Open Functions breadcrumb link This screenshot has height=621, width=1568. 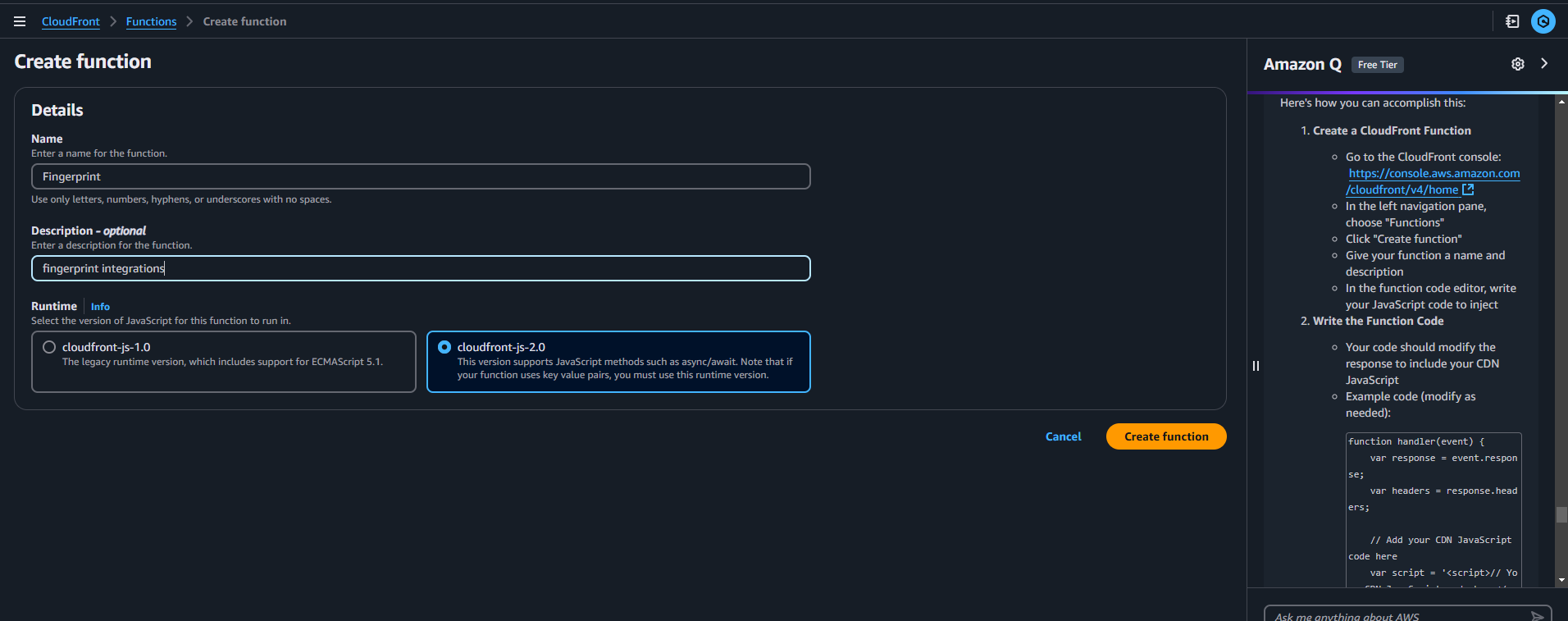[151, 21]
